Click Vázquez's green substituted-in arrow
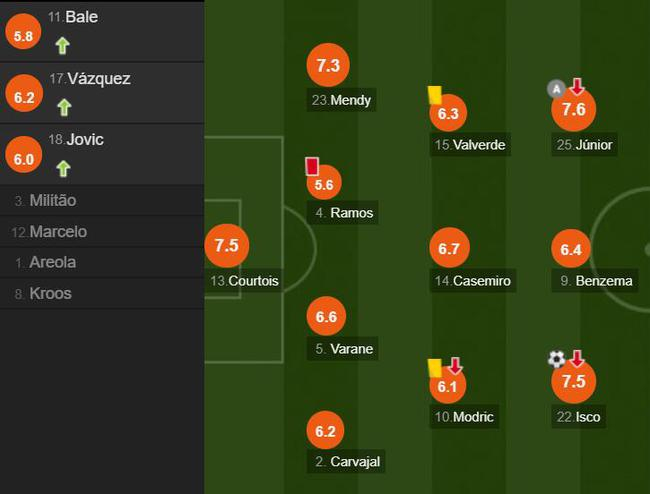 (64, 107)
